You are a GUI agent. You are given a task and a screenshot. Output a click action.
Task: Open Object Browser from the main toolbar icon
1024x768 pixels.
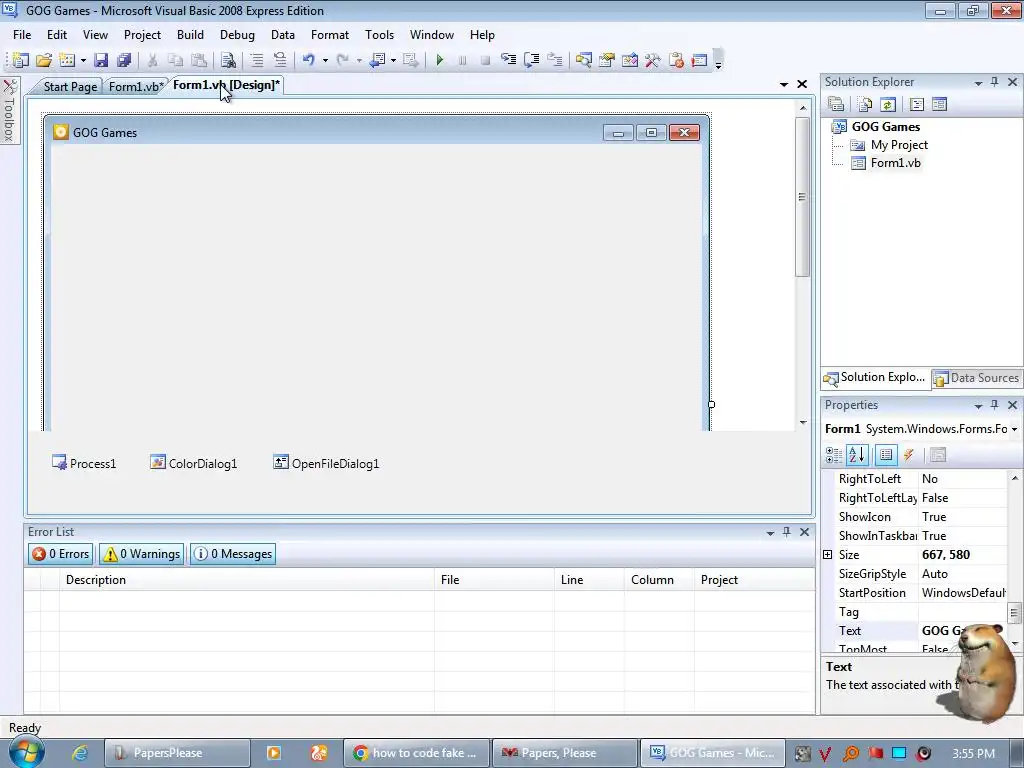(x=630, y=60)
